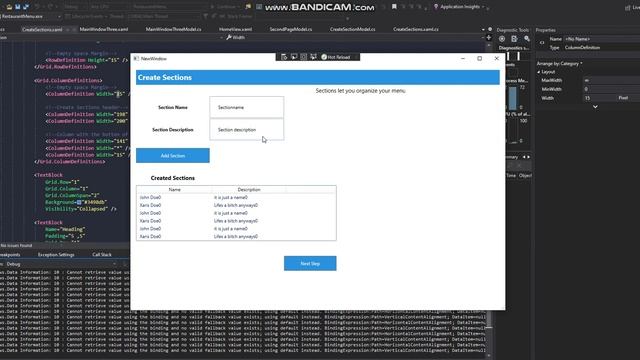
Task: Click the Diagnostic Tools summary left arrow
Action: (x=524, y=157)
